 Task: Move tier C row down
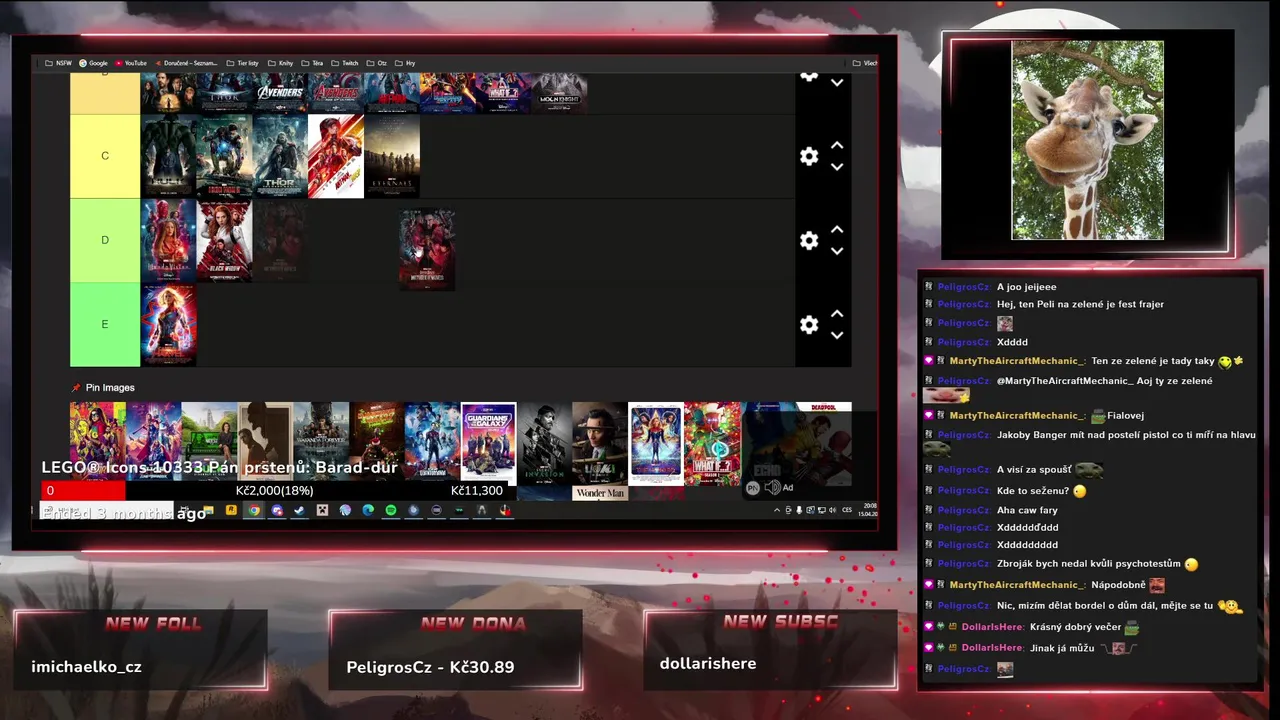click(837, 167)
